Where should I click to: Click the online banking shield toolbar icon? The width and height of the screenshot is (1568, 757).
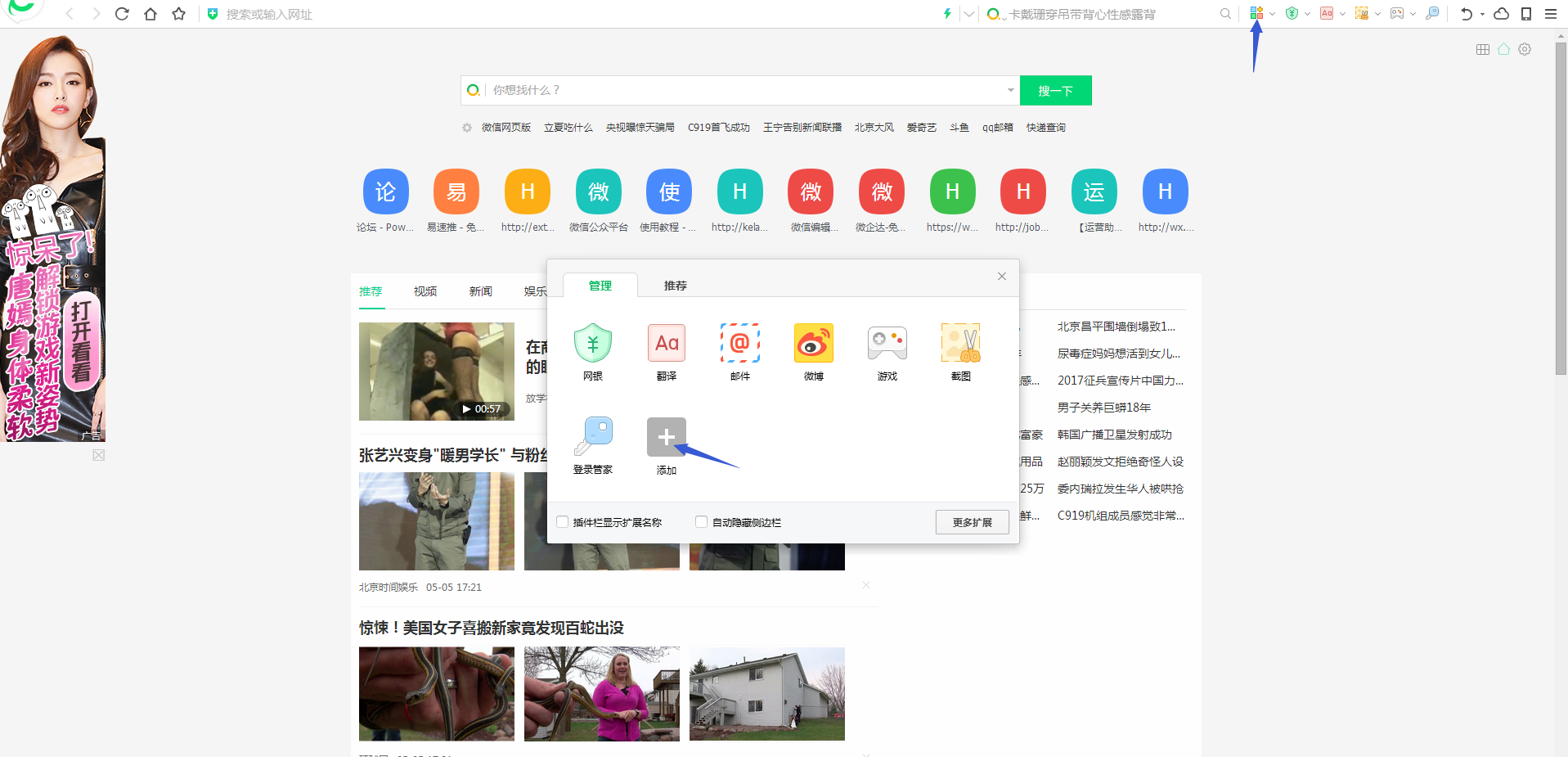coord(1292,13)
